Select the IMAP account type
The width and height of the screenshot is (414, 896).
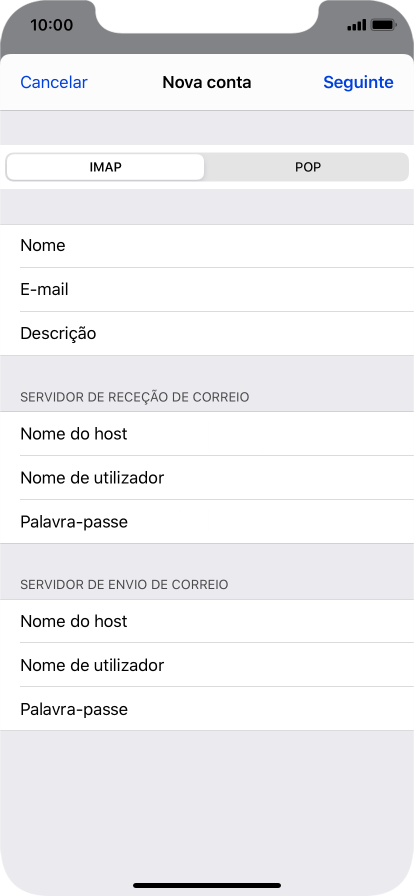(x=105, y=167)
